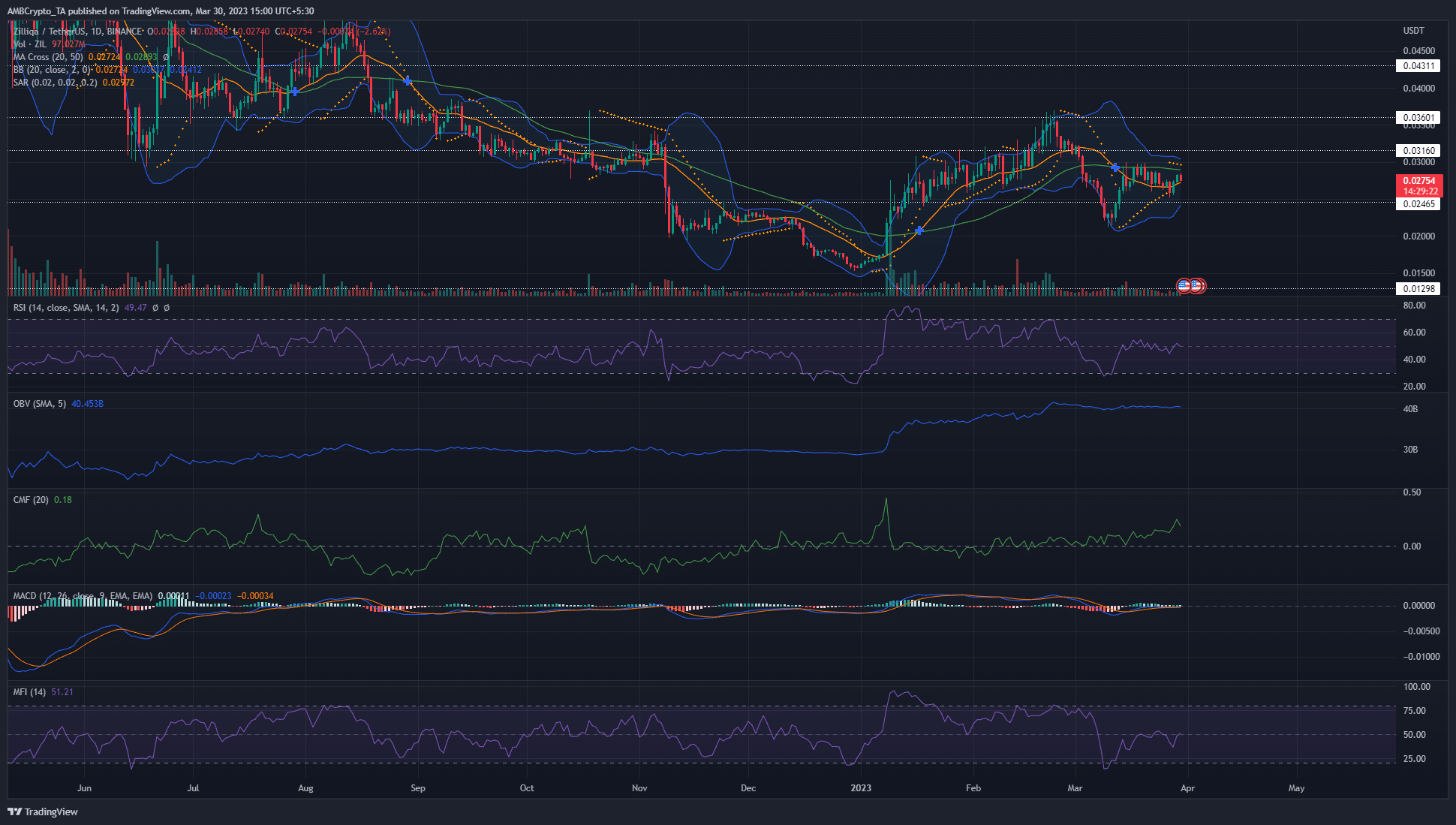The width and height of the screenshot is (1456, 825).
Task: Click the change value (−2.62%)
Action: (372, 32)
